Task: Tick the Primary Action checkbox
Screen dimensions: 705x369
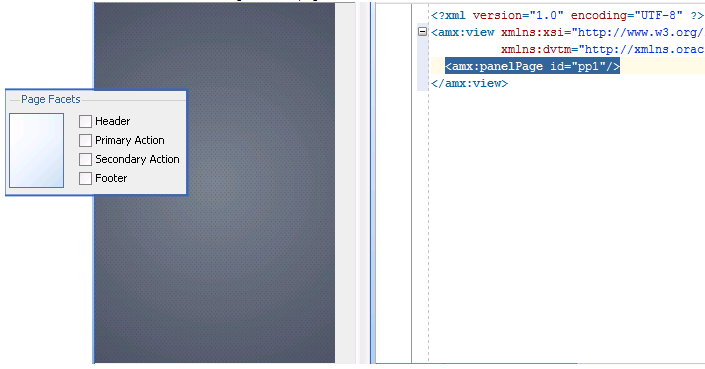Action: coord(85,140)
